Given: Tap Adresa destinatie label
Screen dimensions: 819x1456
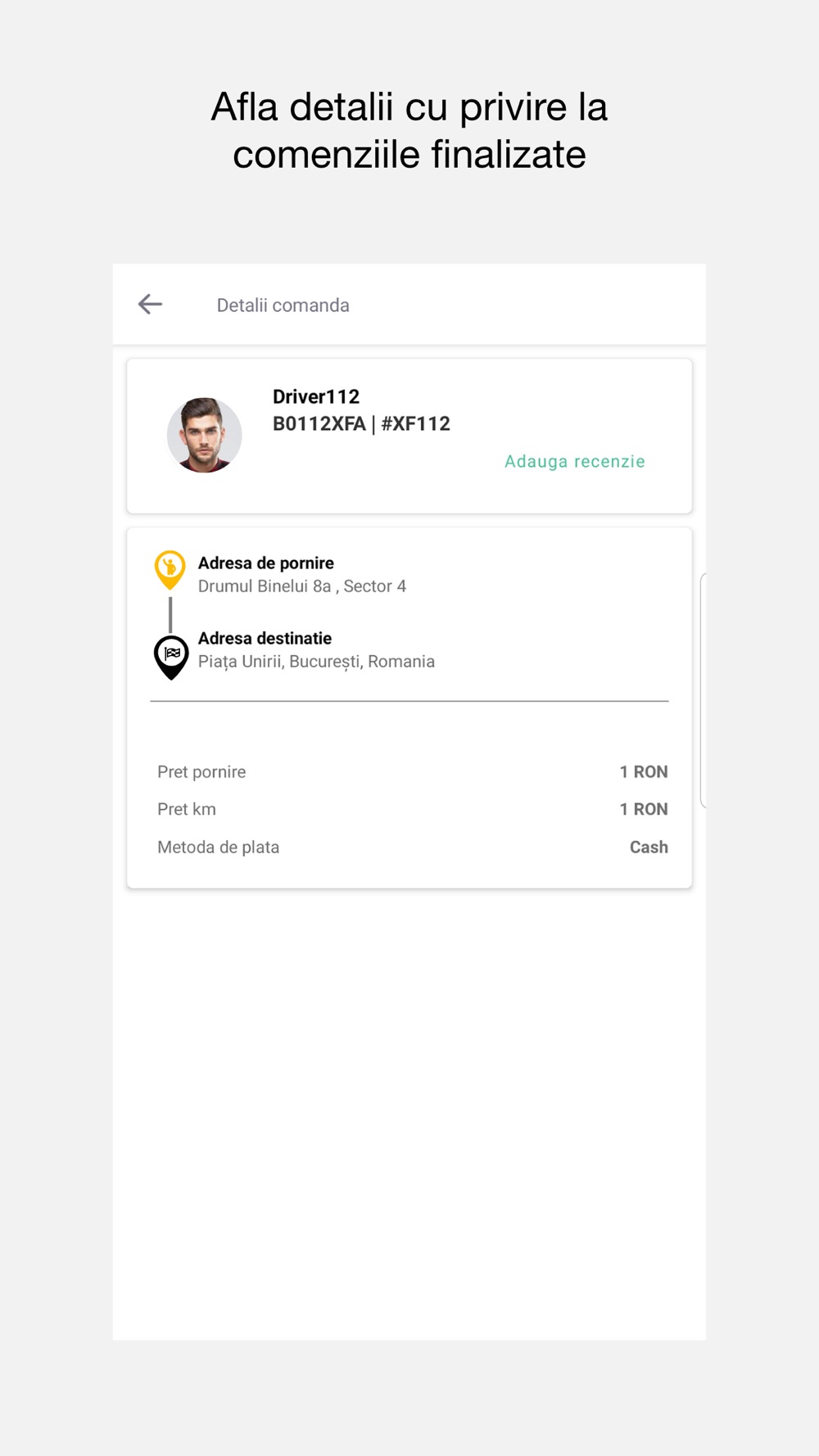Looking at the screenshot, I should pyautogui.click(x=265, y=638).
